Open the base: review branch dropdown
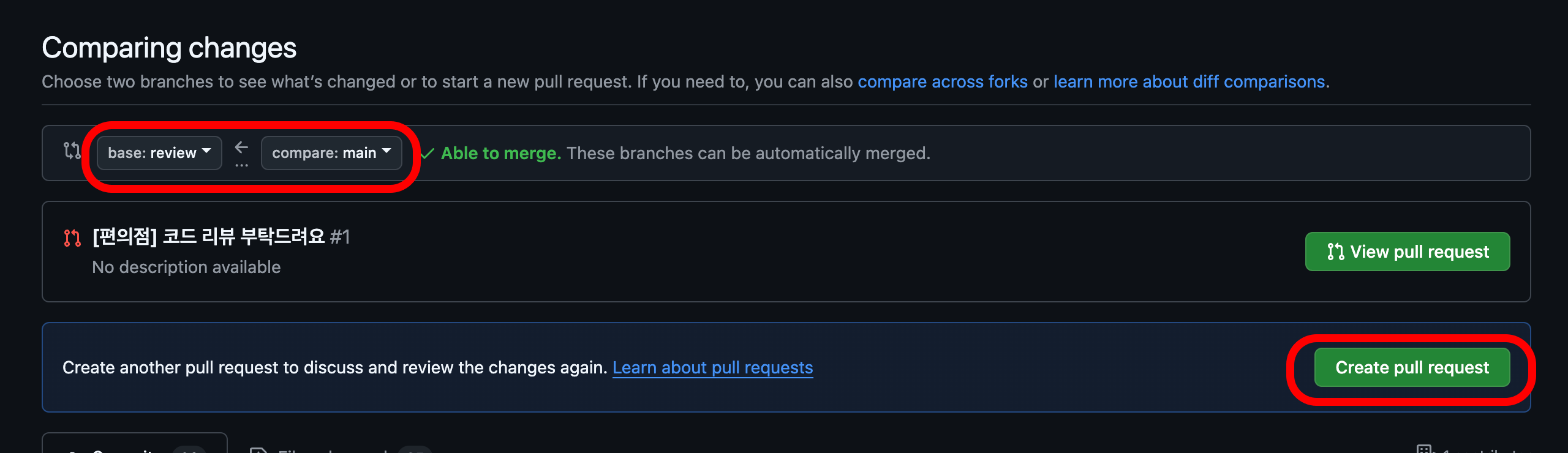The image size is (1568, 453). coord(159,153)
